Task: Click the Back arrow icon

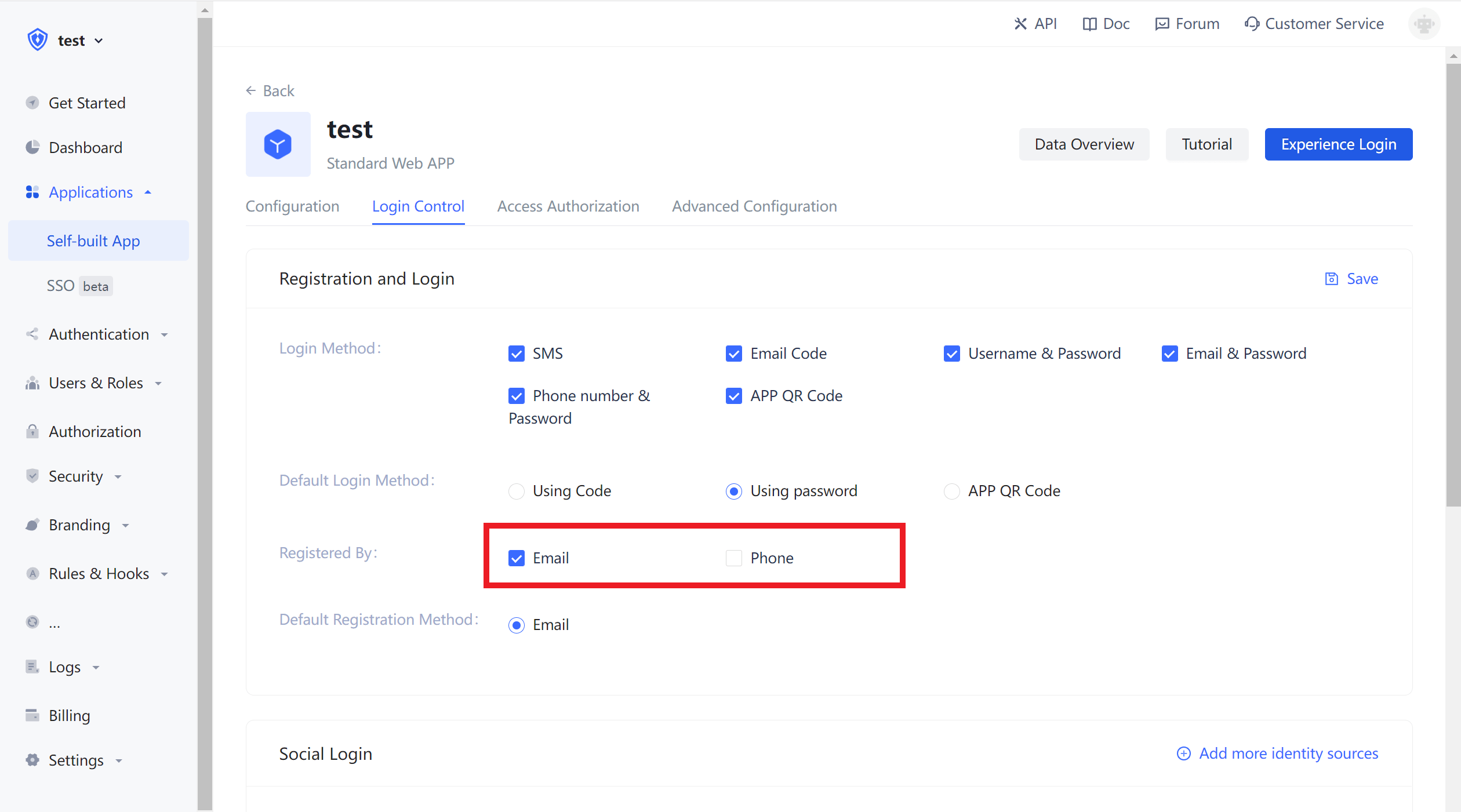Action: click(x=251, y=90)
